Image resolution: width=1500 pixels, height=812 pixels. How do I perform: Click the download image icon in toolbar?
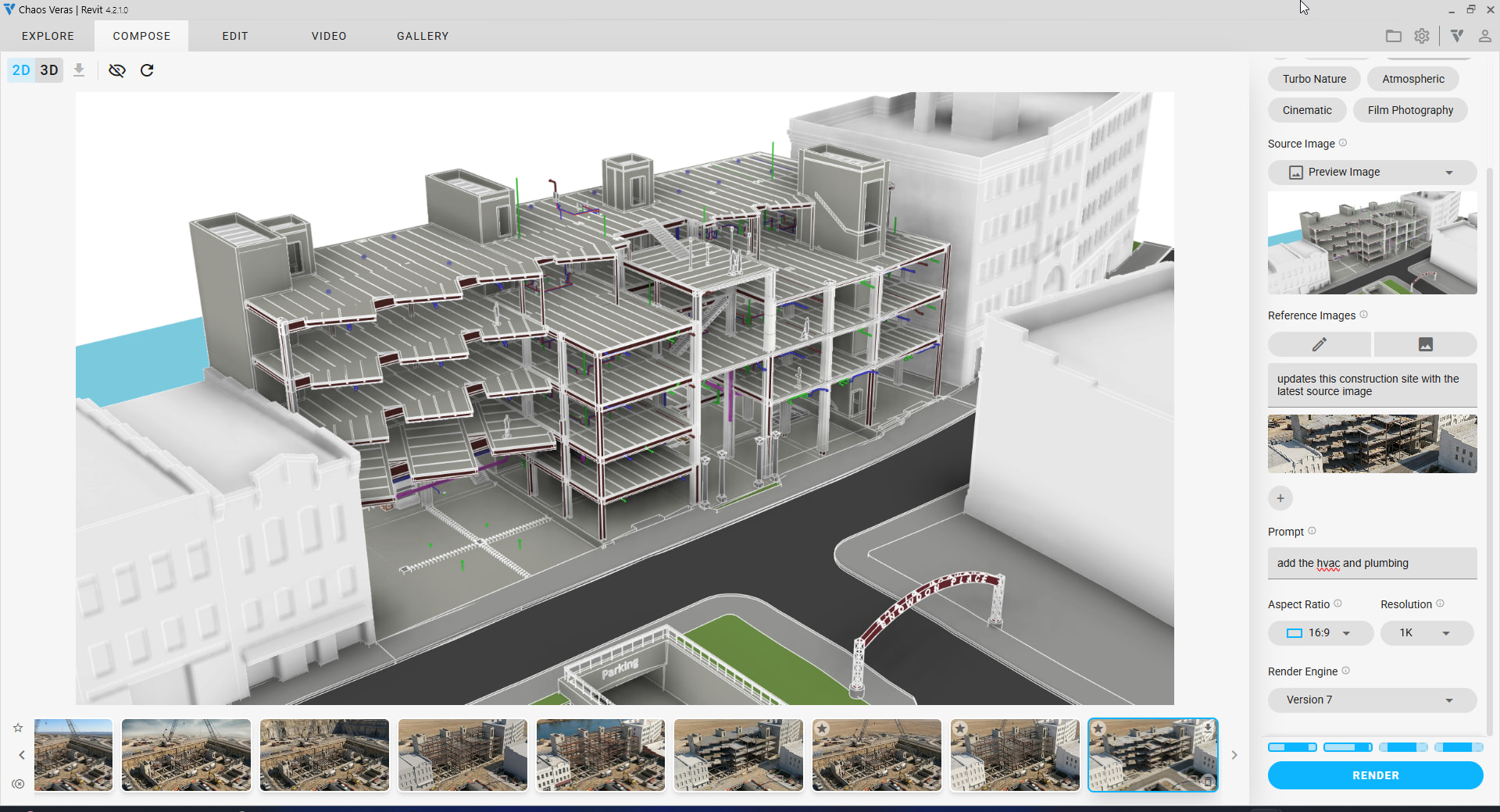[x=79, y=70]
